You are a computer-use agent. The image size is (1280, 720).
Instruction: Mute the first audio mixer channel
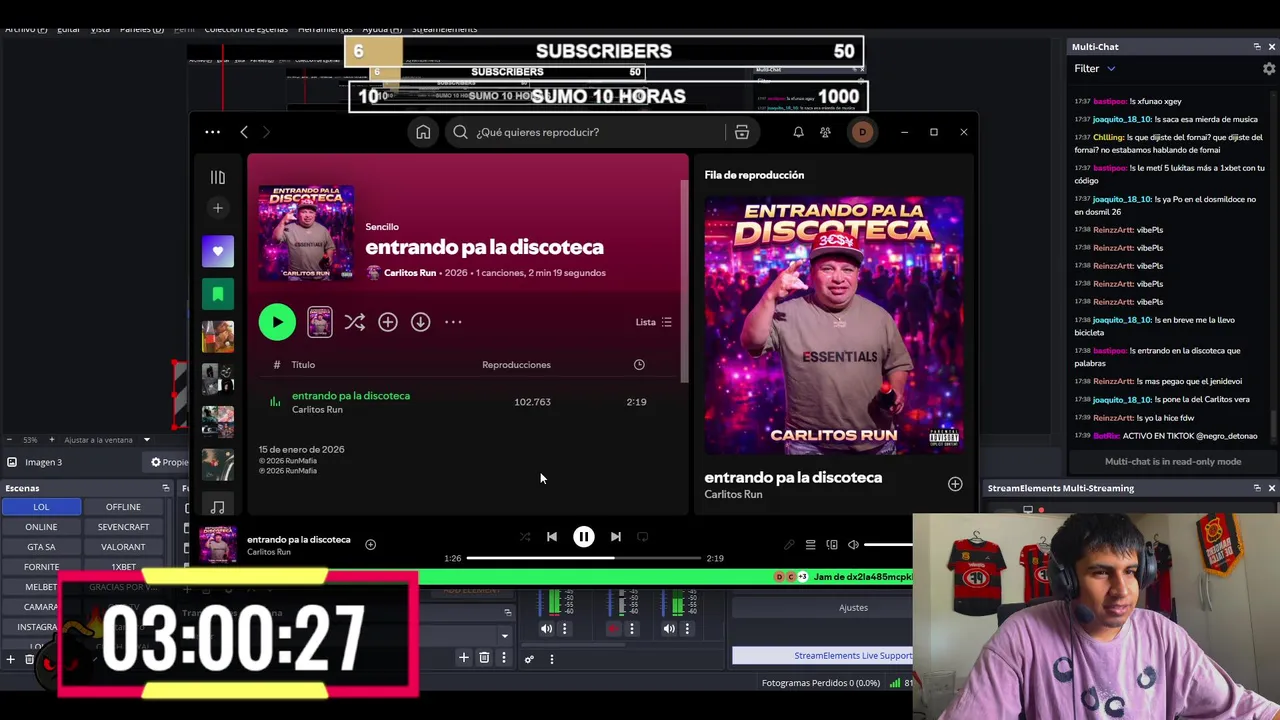pyautogui.click(x=546, y=629)
